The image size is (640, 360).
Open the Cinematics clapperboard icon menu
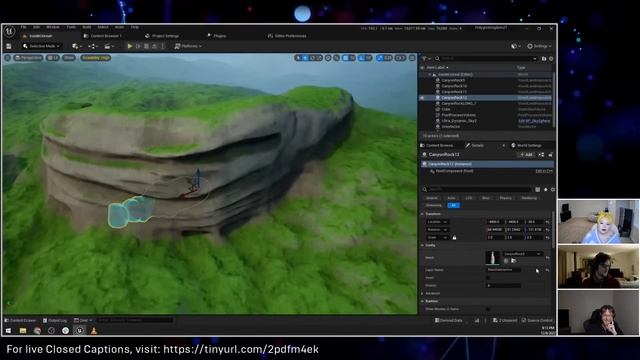[109, 46]
